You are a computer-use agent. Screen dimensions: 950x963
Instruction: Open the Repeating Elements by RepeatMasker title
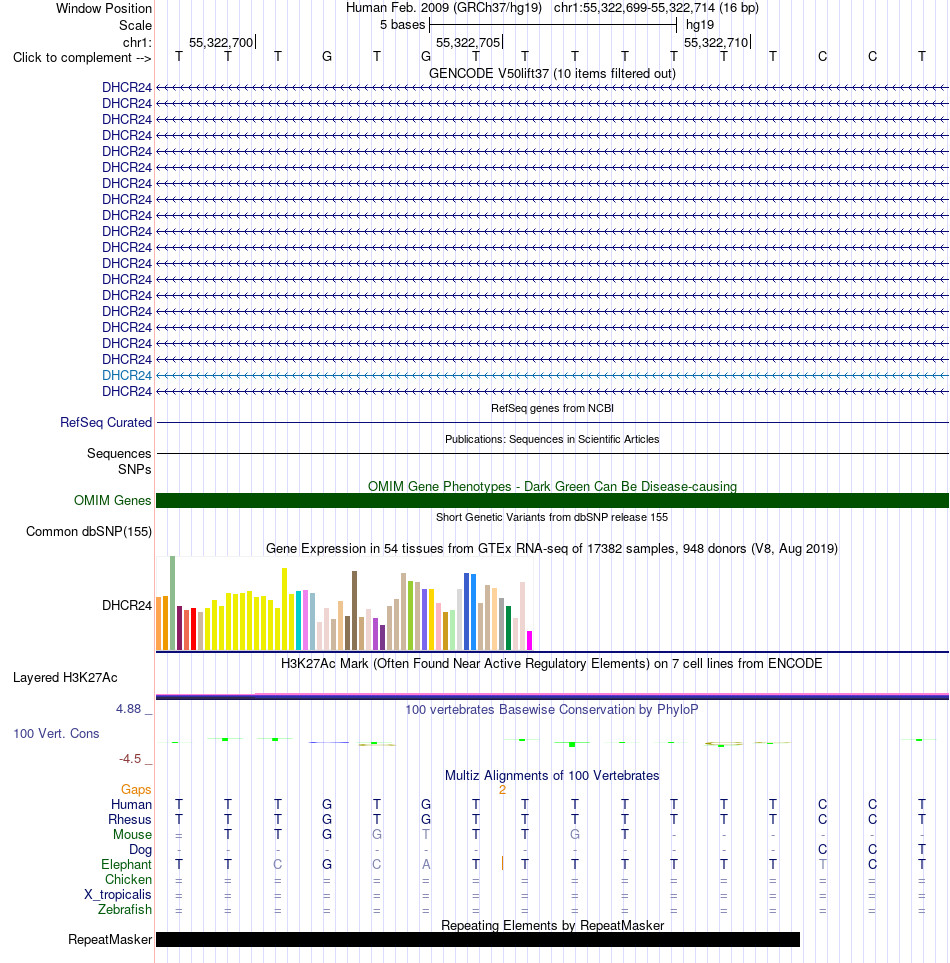click(x=552, y=926)
